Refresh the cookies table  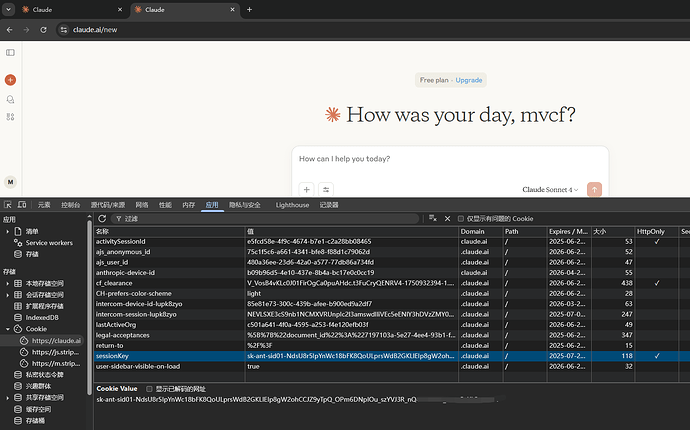pos(102,219)
